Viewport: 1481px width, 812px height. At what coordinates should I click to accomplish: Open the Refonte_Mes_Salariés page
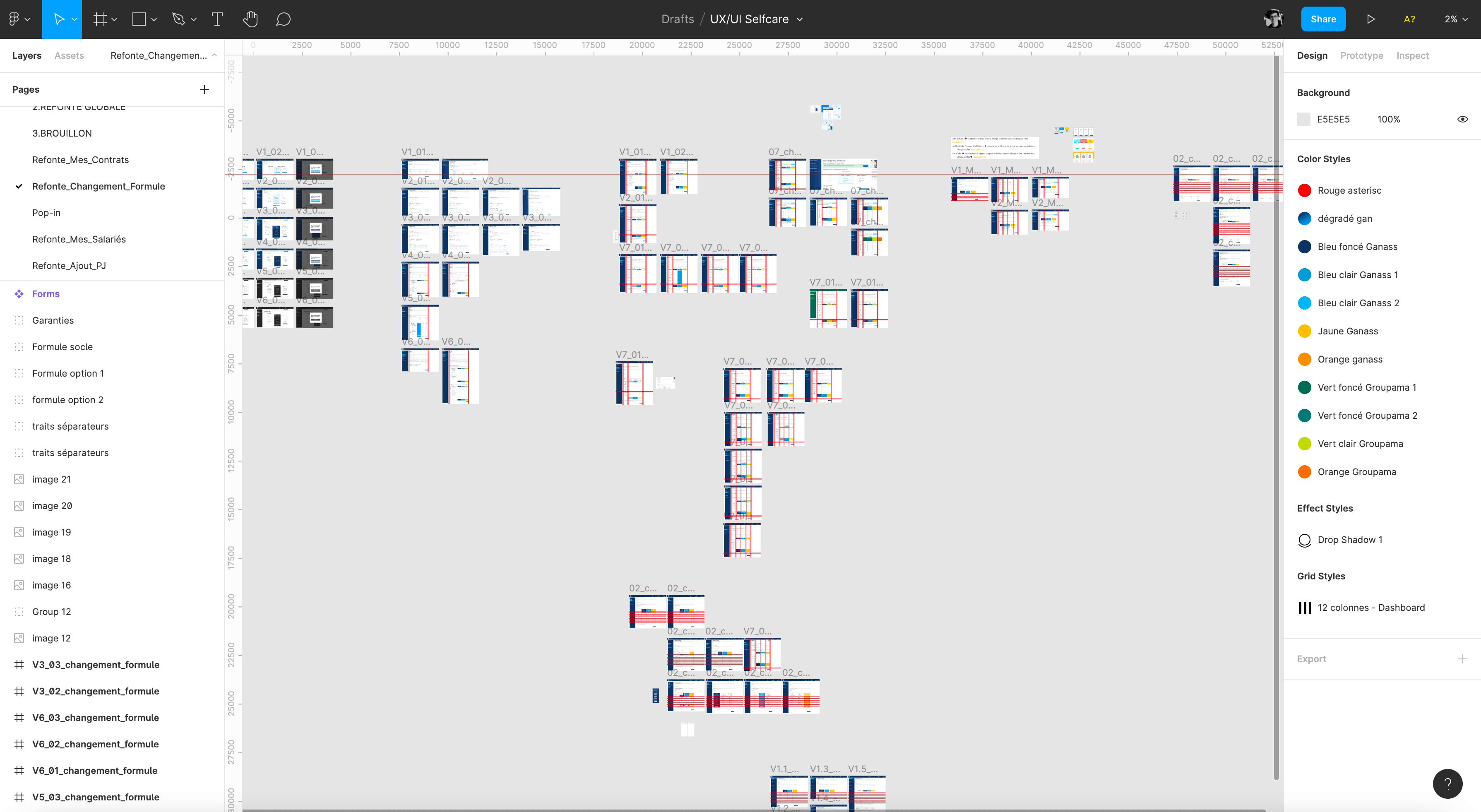79,239
